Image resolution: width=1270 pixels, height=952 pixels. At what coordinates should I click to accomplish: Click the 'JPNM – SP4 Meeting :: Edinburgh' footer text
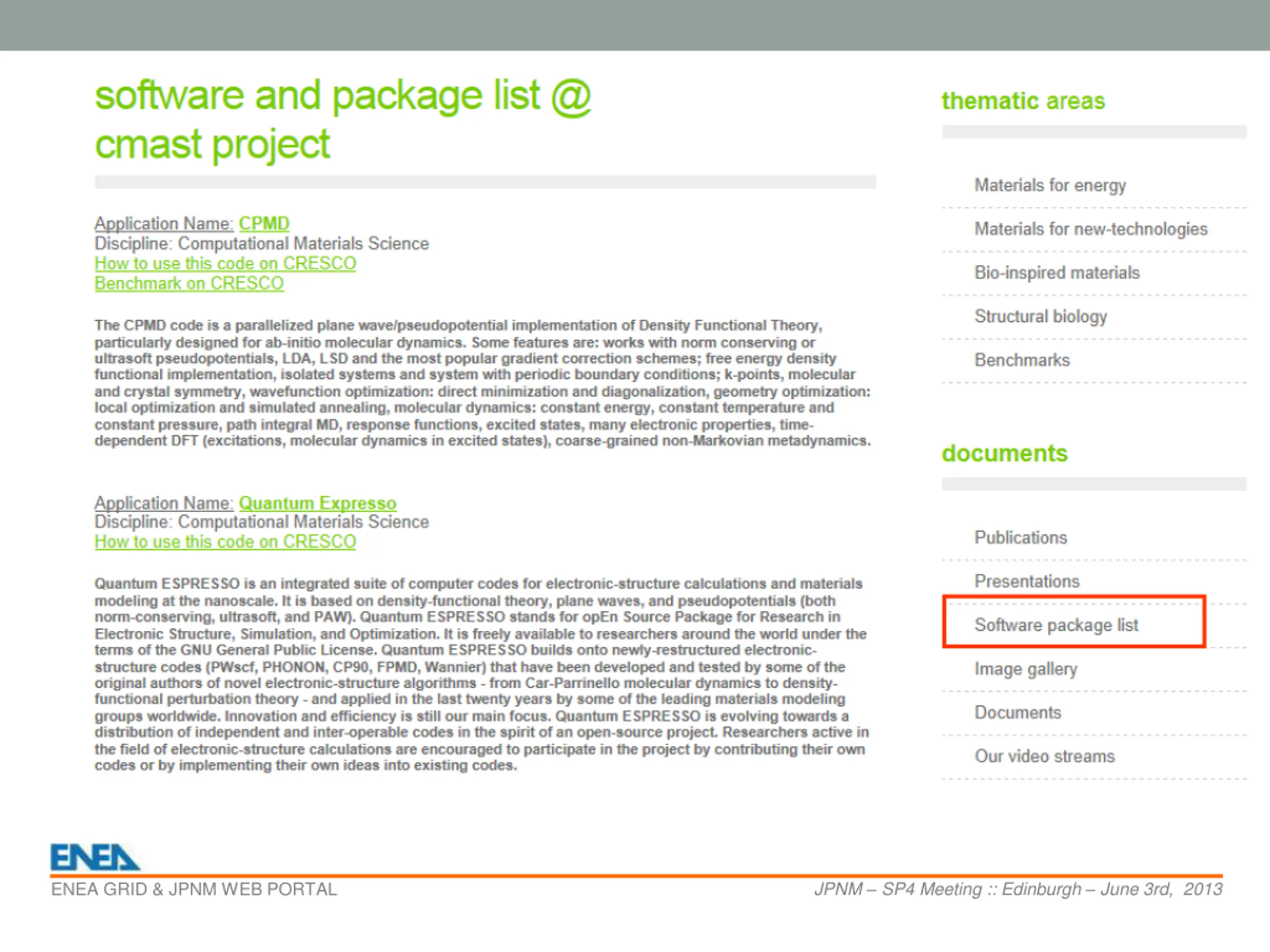click(x=1018, y=890)
